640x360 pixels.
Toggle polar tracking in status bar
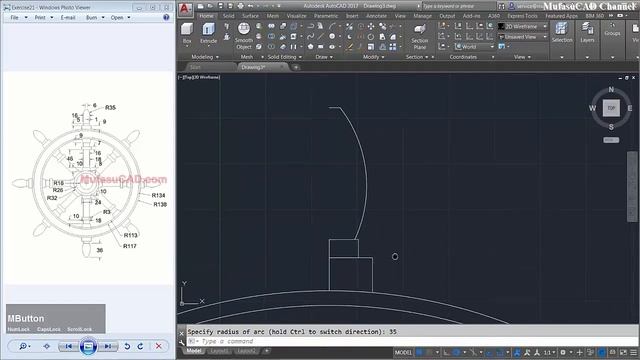tap(457, 352)
